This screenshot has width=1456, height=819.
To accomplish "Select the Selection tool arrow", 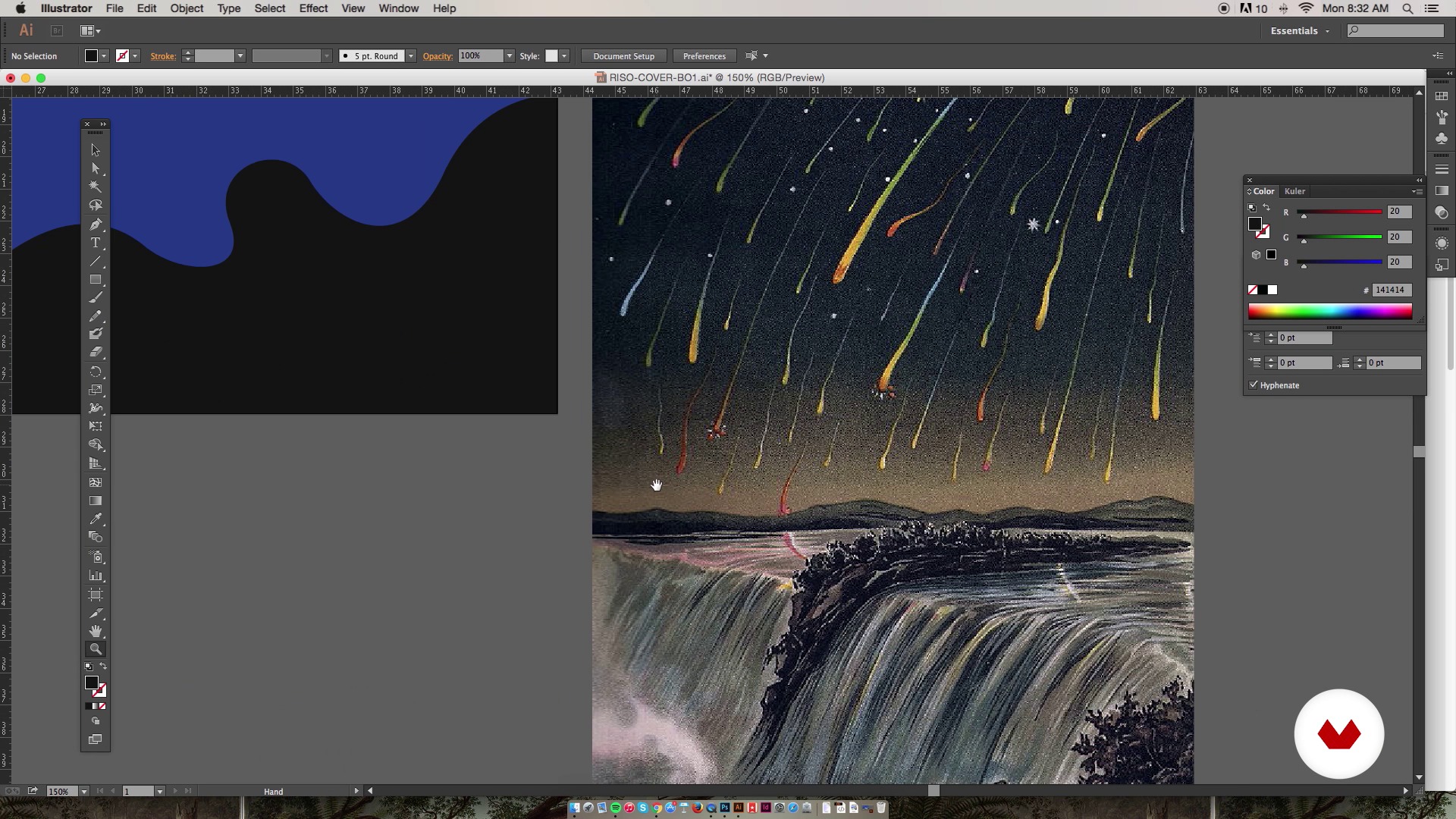I will 96,150.
